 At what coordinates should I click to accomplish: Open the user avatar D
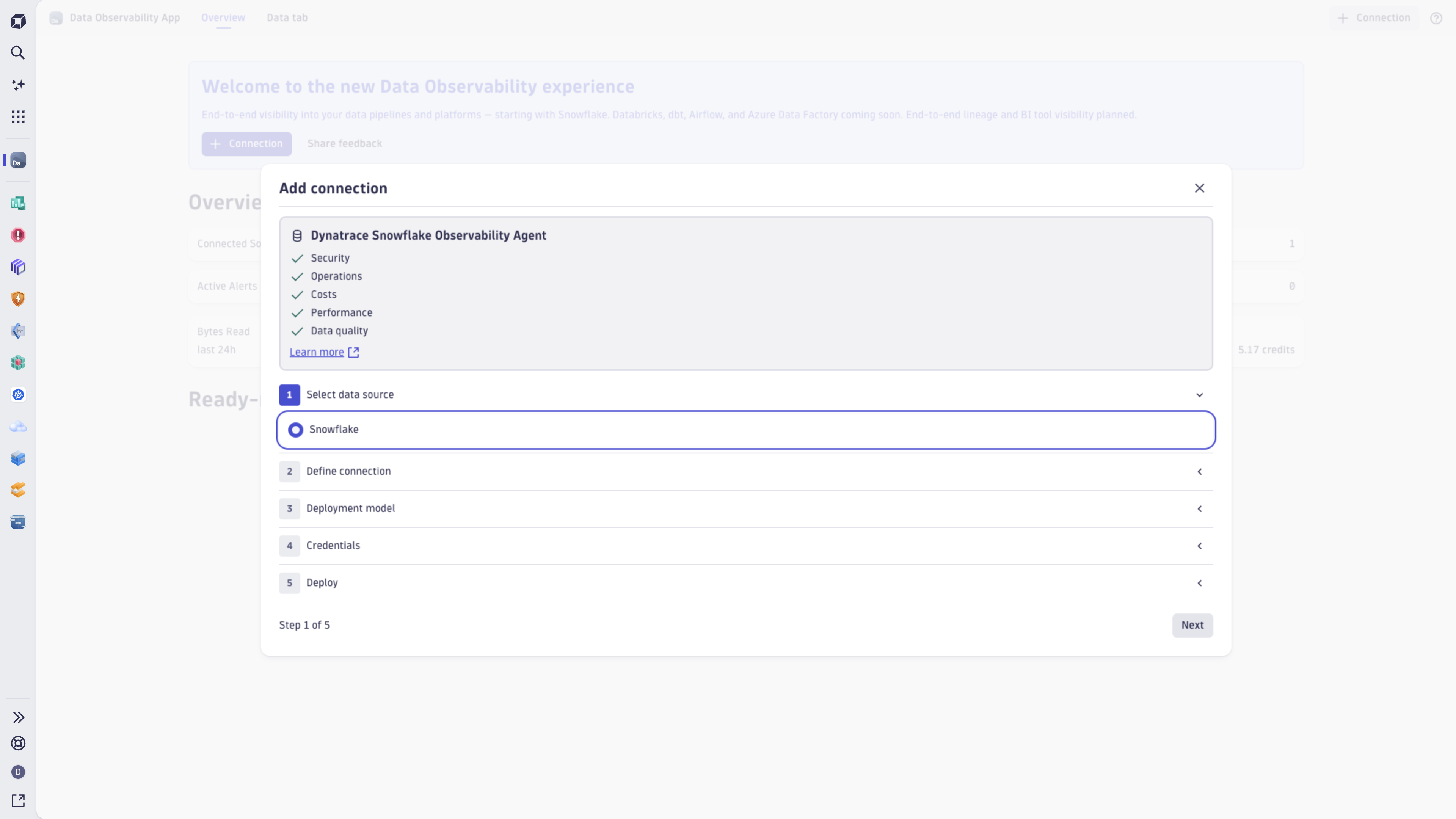click(x=18, y=772)
